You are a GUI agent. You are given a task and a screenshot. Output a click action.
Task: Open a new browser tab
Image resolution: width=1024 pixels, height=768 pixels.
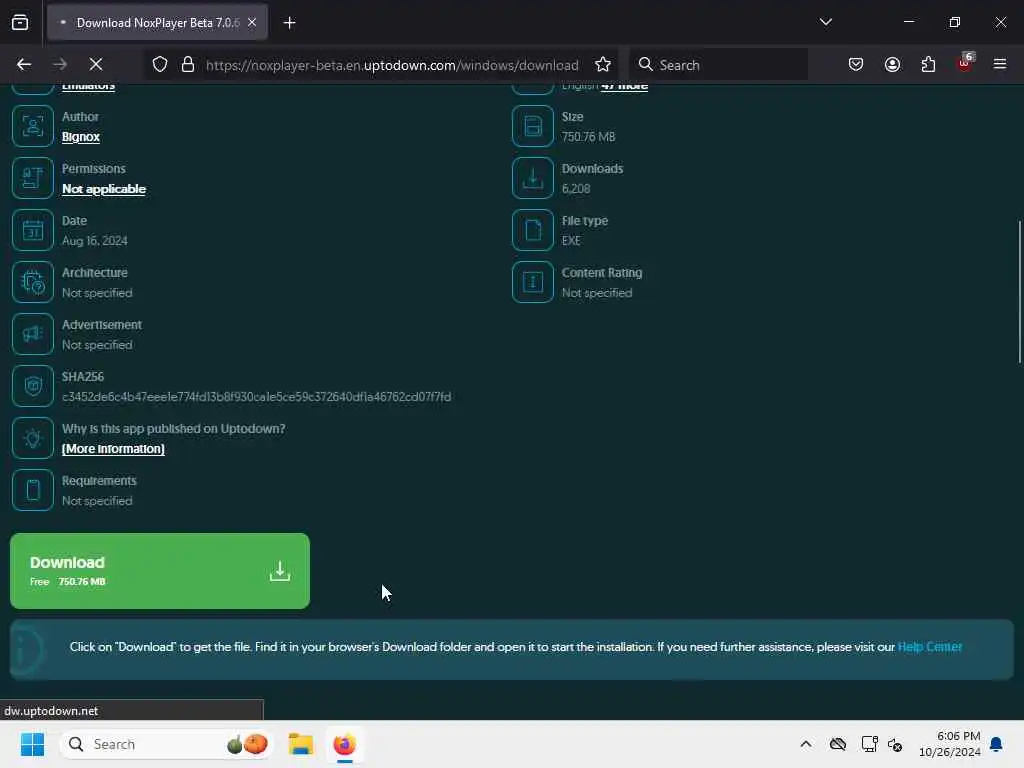tap(289, 23)
